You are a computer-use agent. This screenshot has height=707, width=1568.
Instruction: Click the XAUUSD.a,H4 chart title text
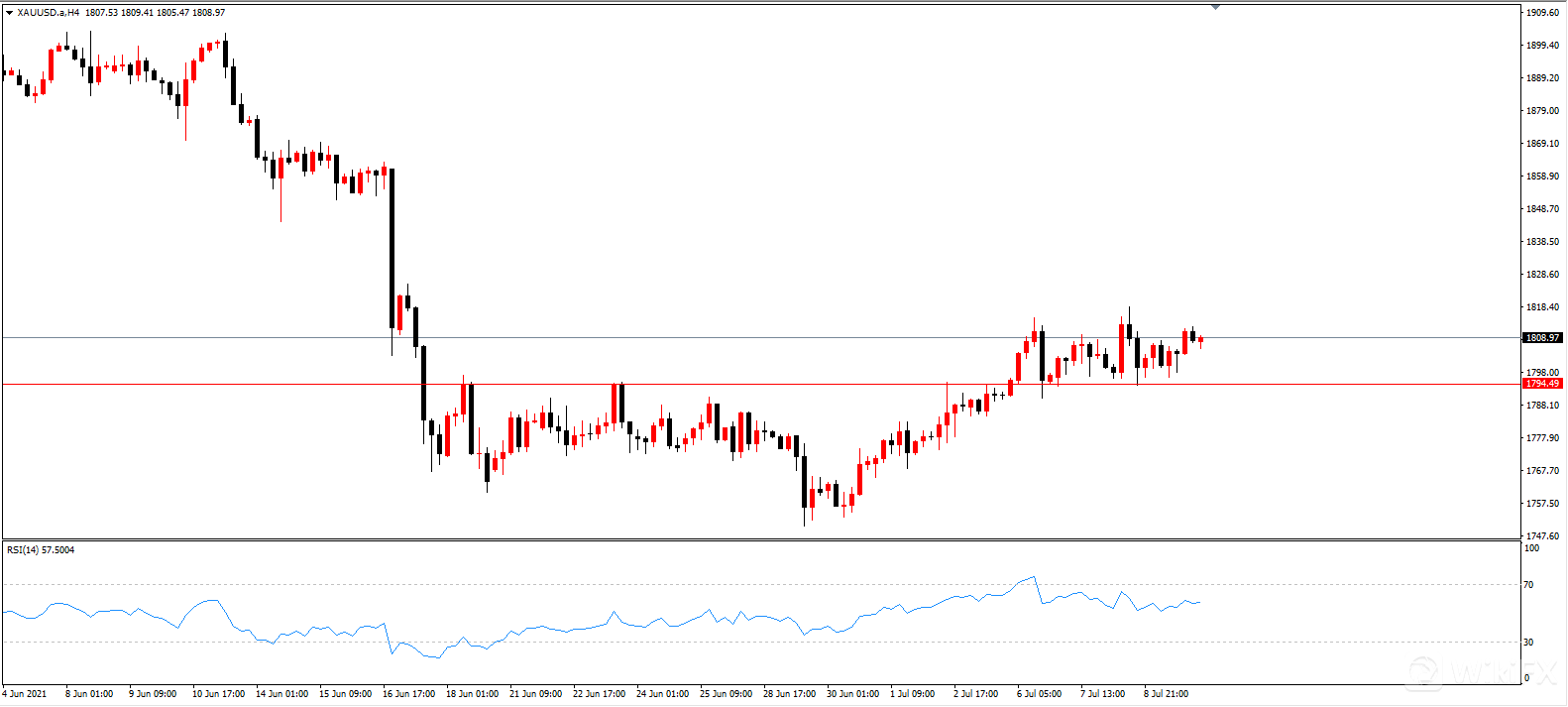pos(48,13)
